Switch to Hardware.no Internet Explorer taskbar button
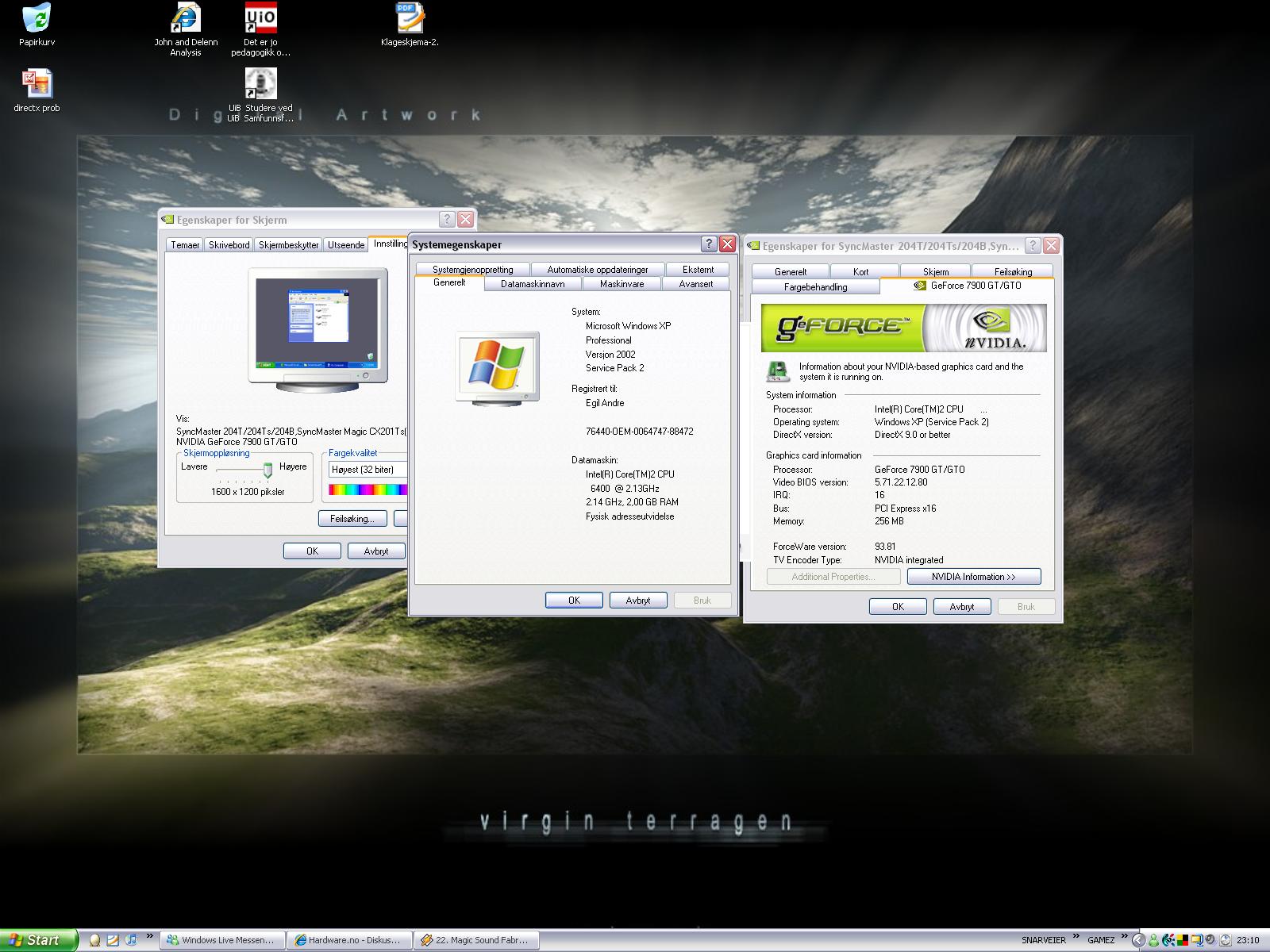The image size is (1270, 952). pos(349,940)
